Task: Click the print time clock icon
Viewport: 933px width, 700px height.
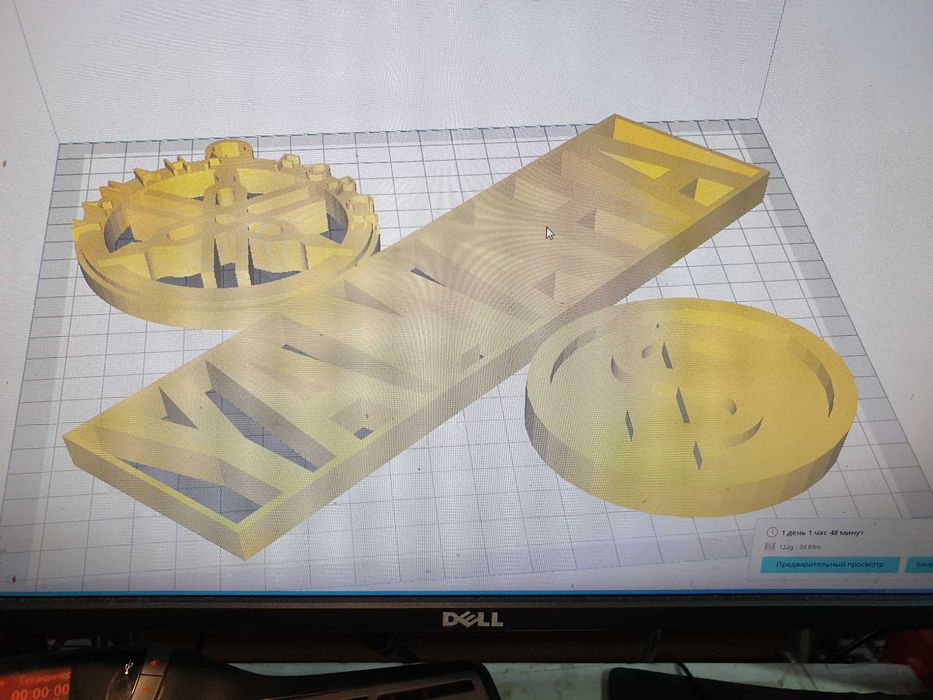Action: tap(772, 532)
